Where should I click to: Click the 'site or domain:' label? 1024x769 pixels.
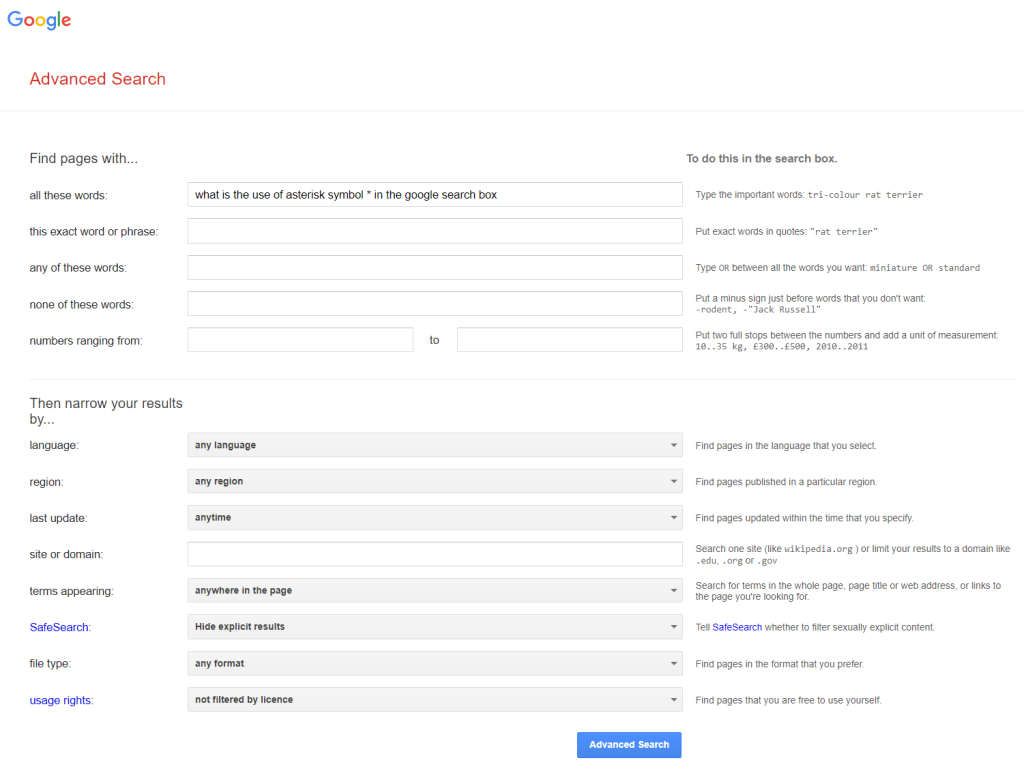[66, 554]
